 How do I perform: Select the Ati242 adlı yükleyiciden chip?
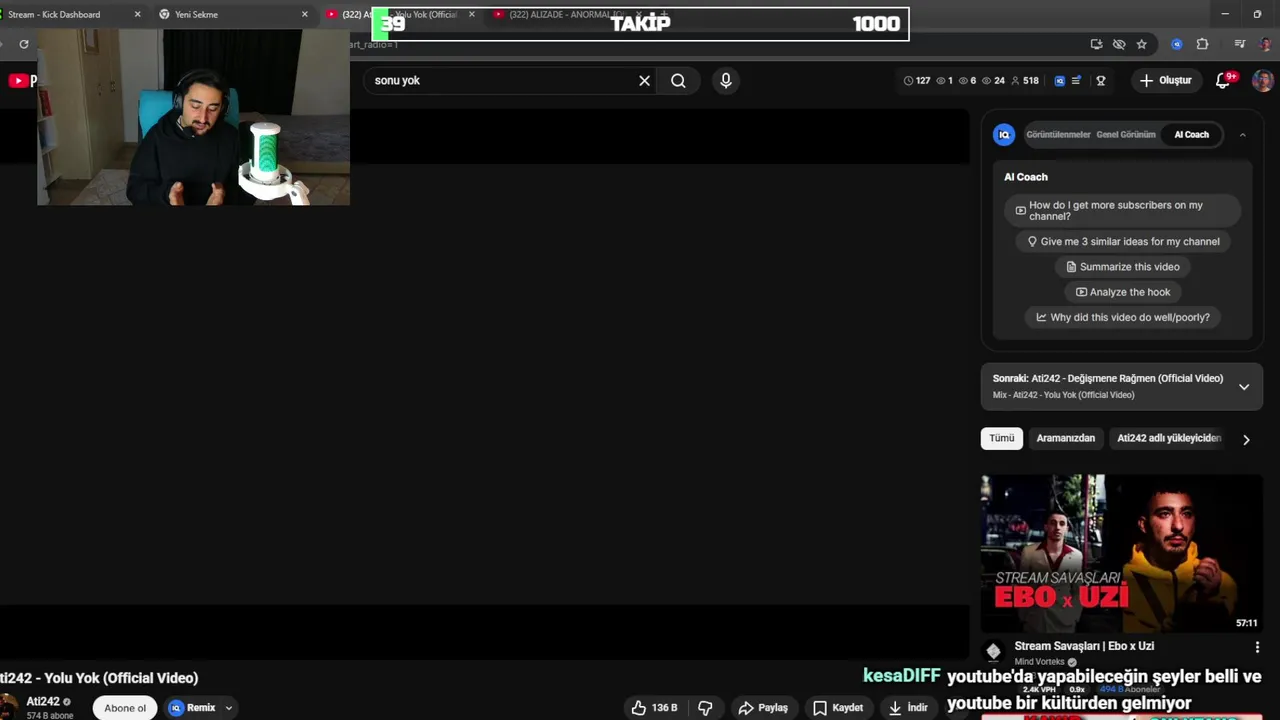[1169, 438]
